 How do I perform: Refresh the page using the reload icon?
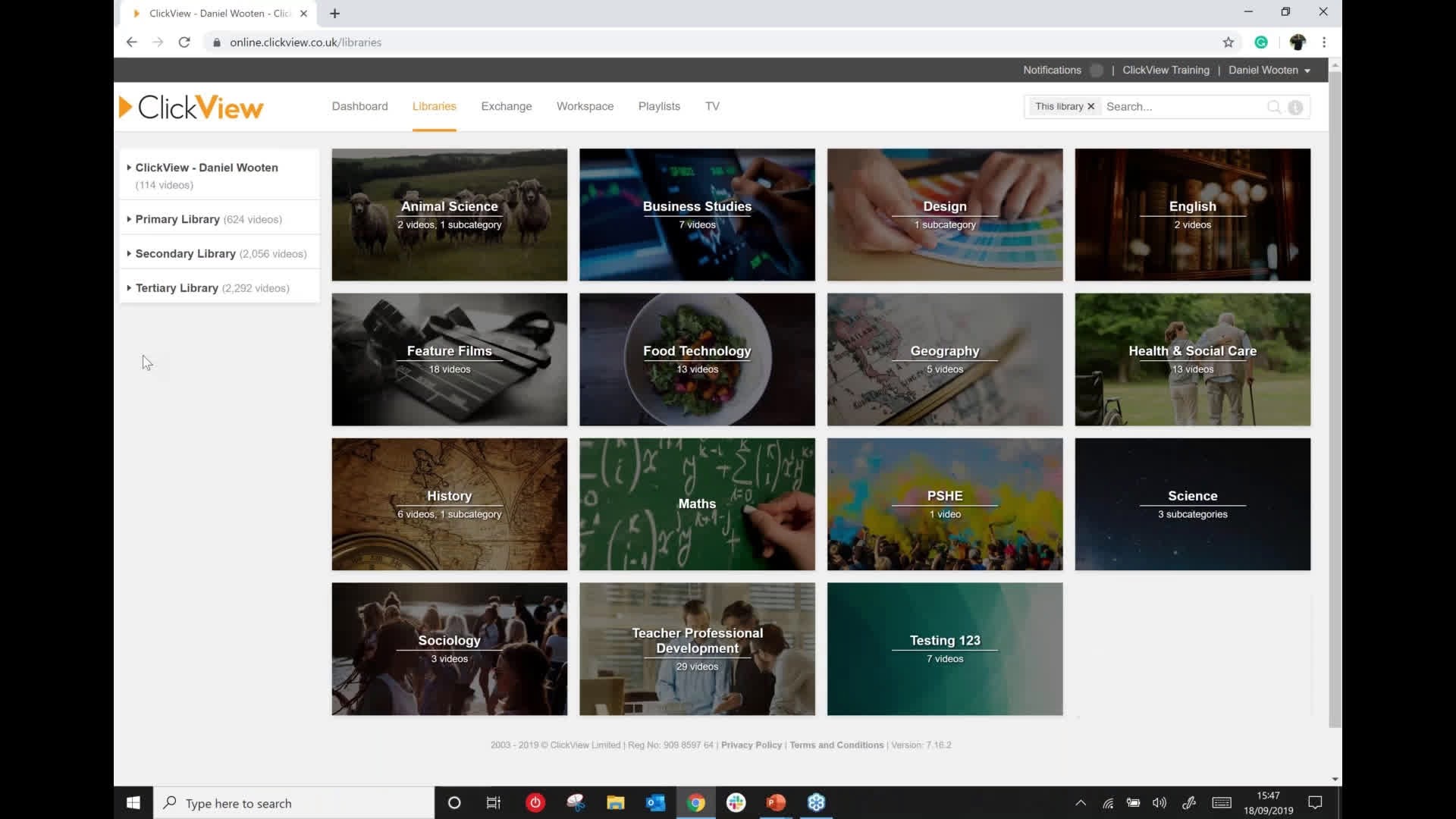[184, 42]
